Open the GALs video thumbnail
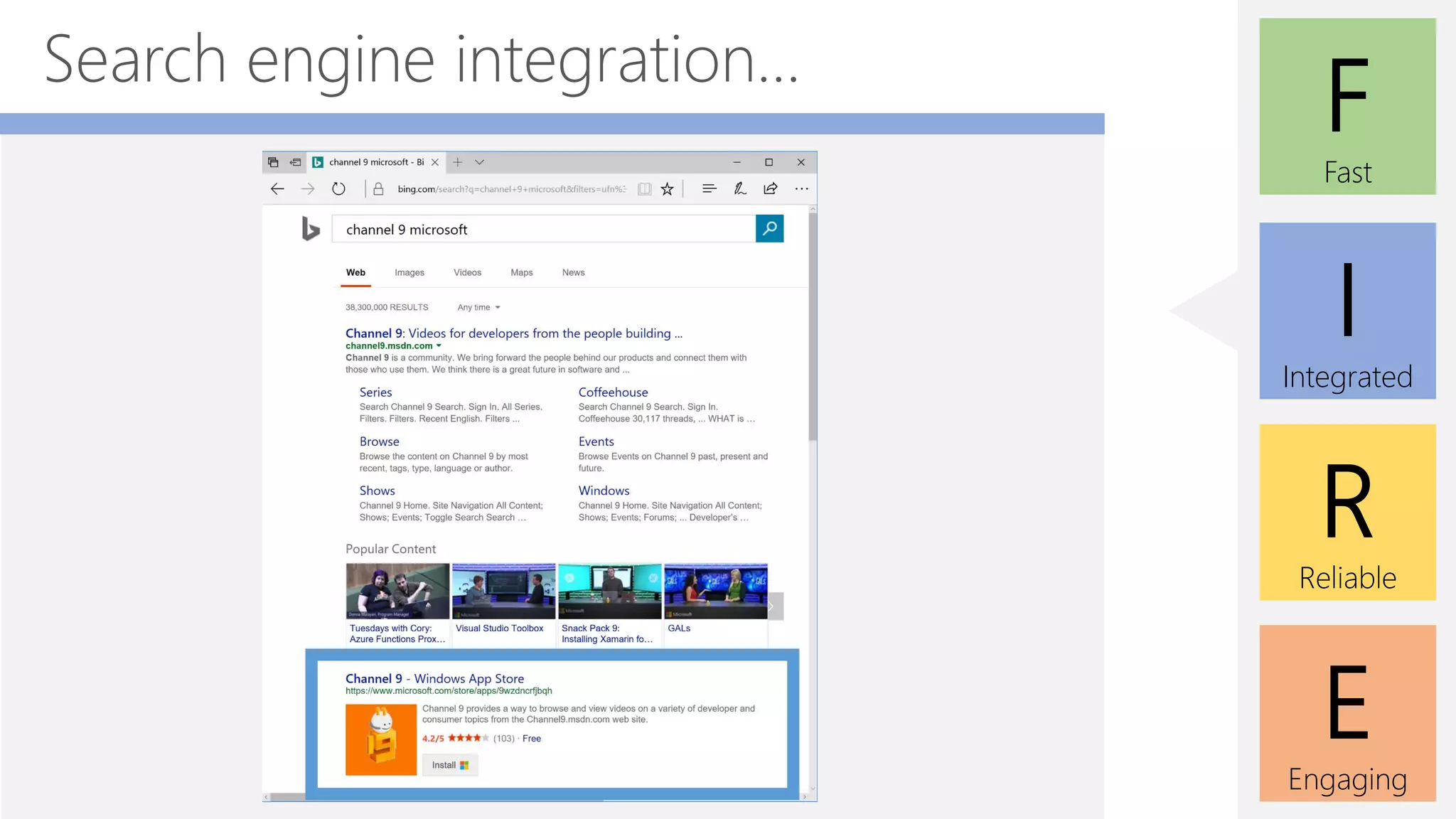This screenshot has width=1456, height=819. (715, 591)
